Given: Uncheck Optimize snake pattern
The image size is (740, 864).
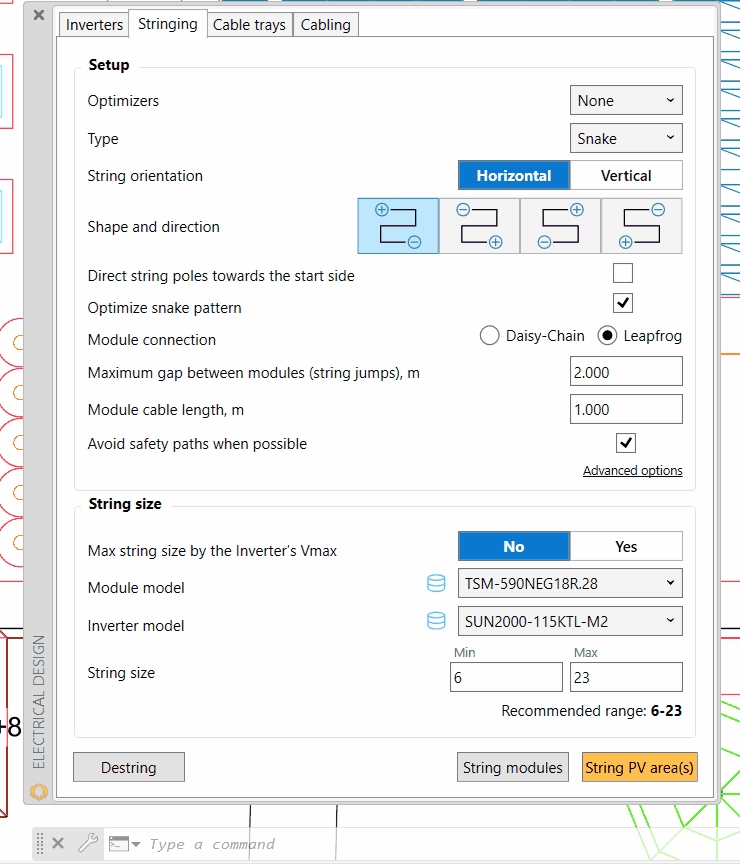Looking at the screenshot, I should tap(623, 303).
